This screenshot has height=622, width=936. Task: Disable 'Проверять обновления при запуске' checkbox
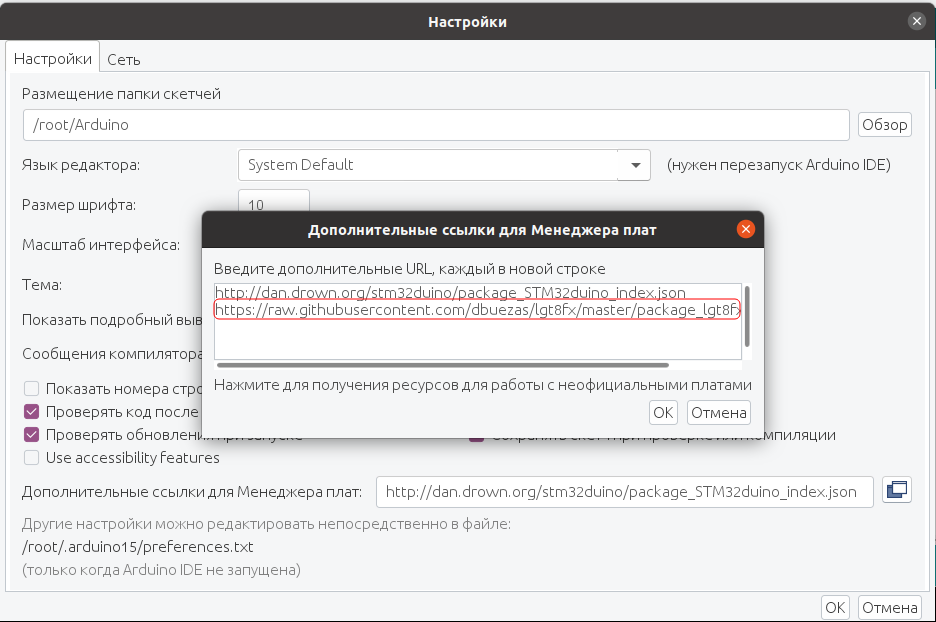coord(32,435)
